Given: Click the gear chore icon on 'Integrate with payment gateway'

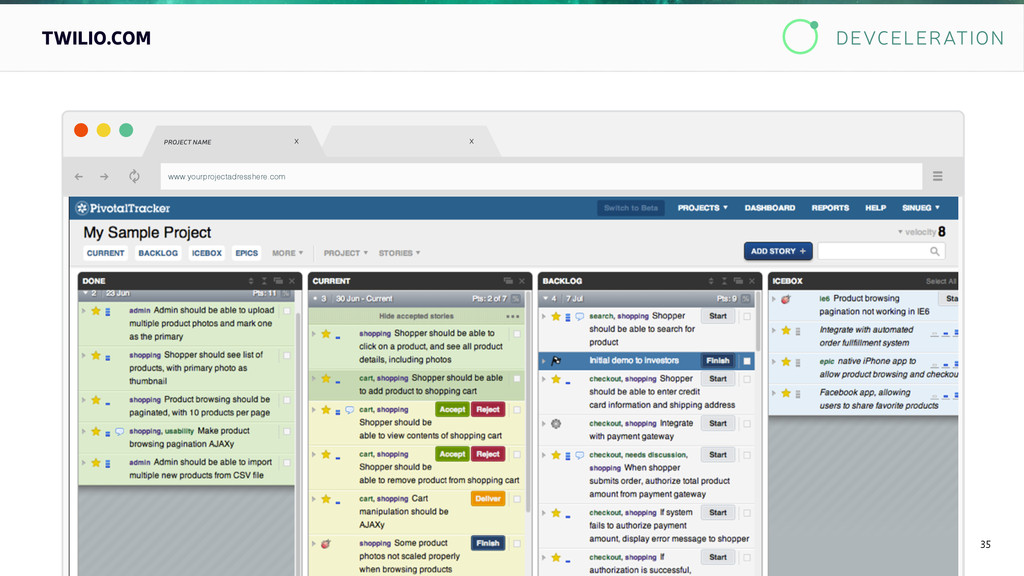Looking at the screenshot, I should click(556, 424).
